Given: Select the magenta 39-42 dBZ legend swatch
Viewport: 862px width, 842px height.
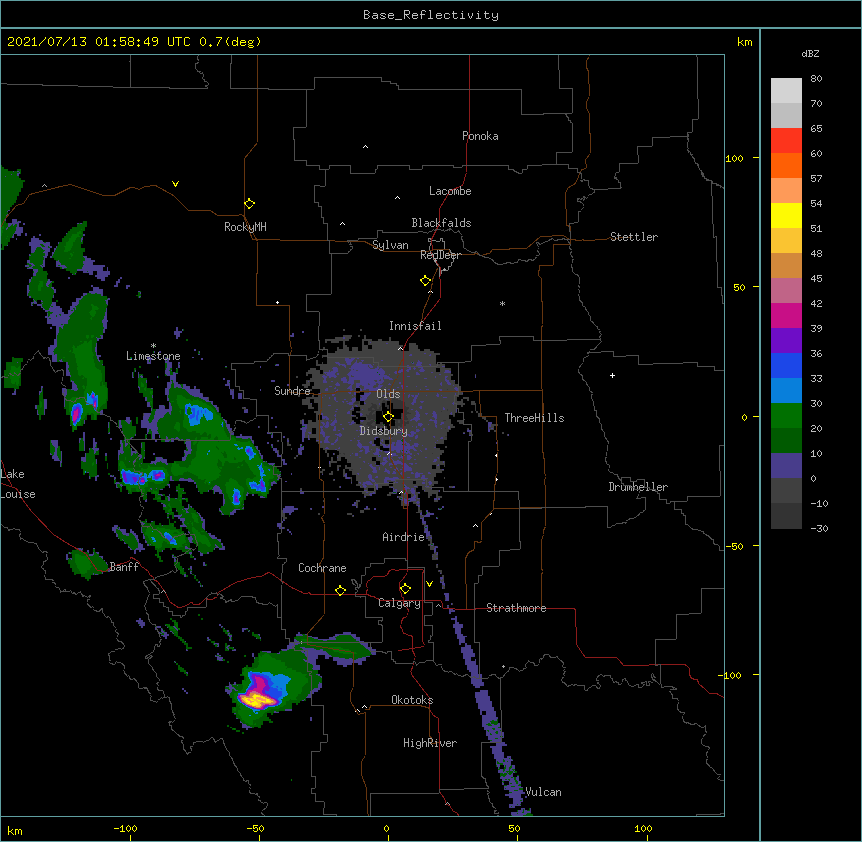Looking at the screenshot, I should 786,315.
